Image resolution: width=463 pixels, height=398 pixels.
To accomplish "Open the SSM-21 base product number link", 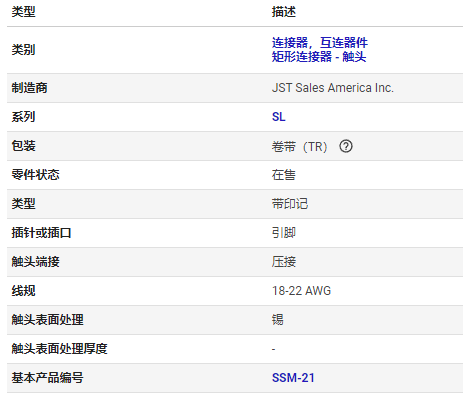I will [x=293, y=378].
